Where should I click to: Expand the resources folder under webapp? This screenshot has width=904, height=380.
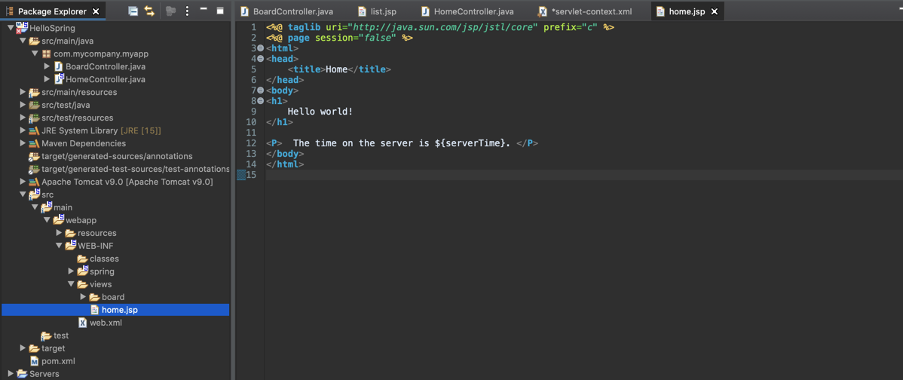[59, 233]
